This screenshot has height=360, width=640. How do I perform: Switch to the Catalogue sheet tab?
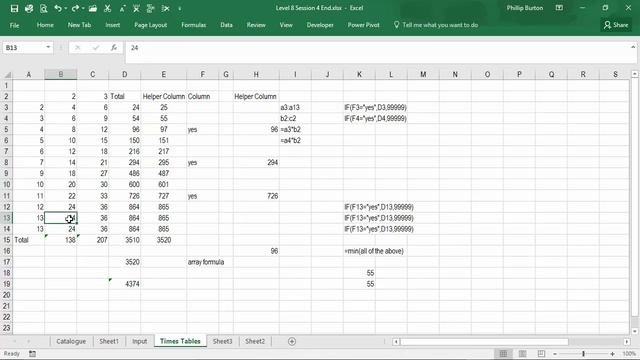tap(71, 341)
